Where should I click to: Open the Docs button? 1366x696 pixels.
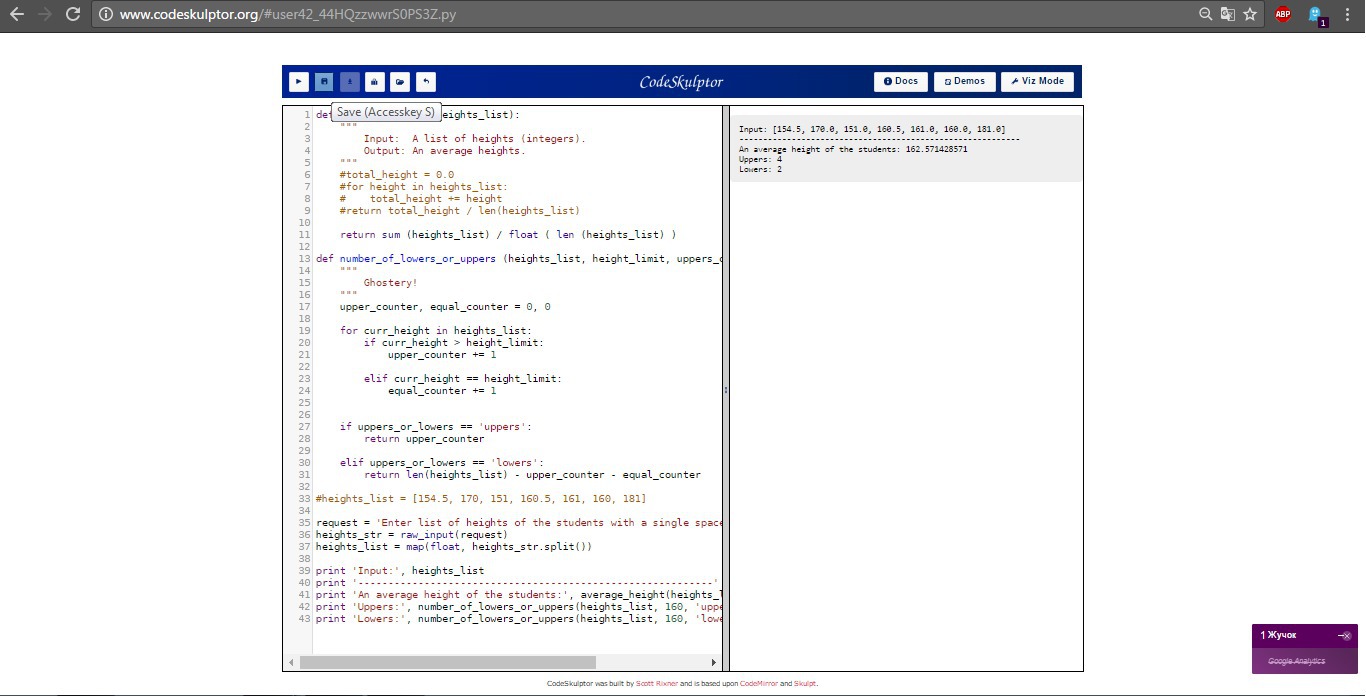(900, 81)
